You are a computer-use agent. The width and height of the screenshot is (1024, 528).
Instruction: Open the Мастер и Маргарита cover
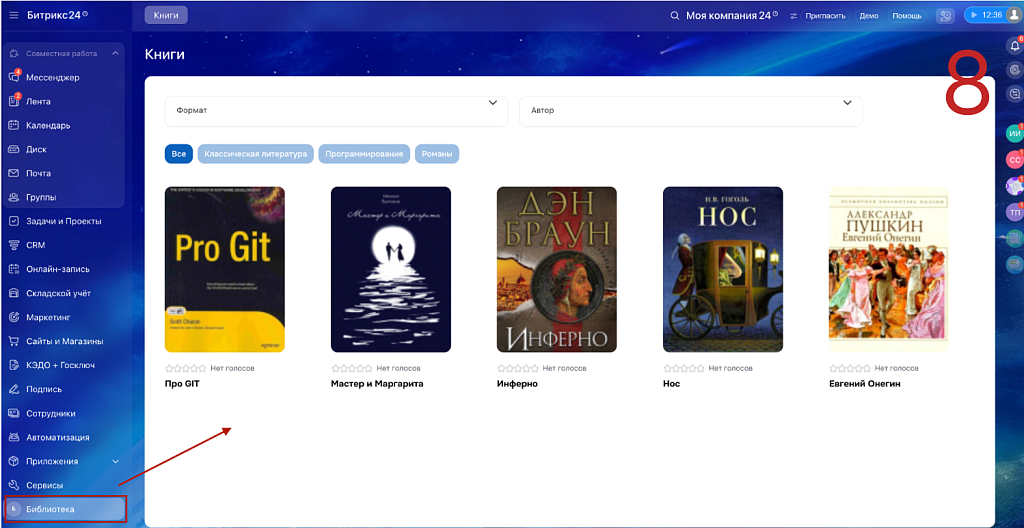click(x=391, y=269)
